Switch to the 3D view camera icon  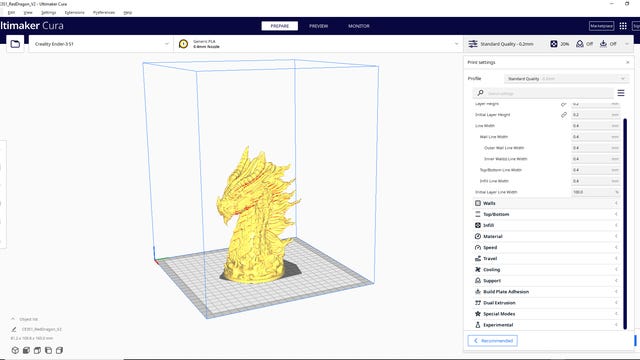pyautogui.click(x=15, y=350)
